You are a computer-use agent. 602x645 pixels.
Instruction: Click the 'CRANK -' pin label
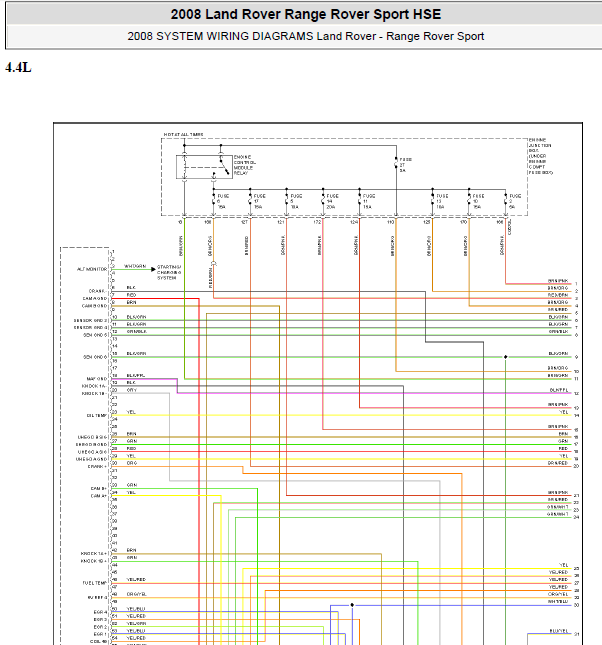pyautogui.click(x=98, y=291)
